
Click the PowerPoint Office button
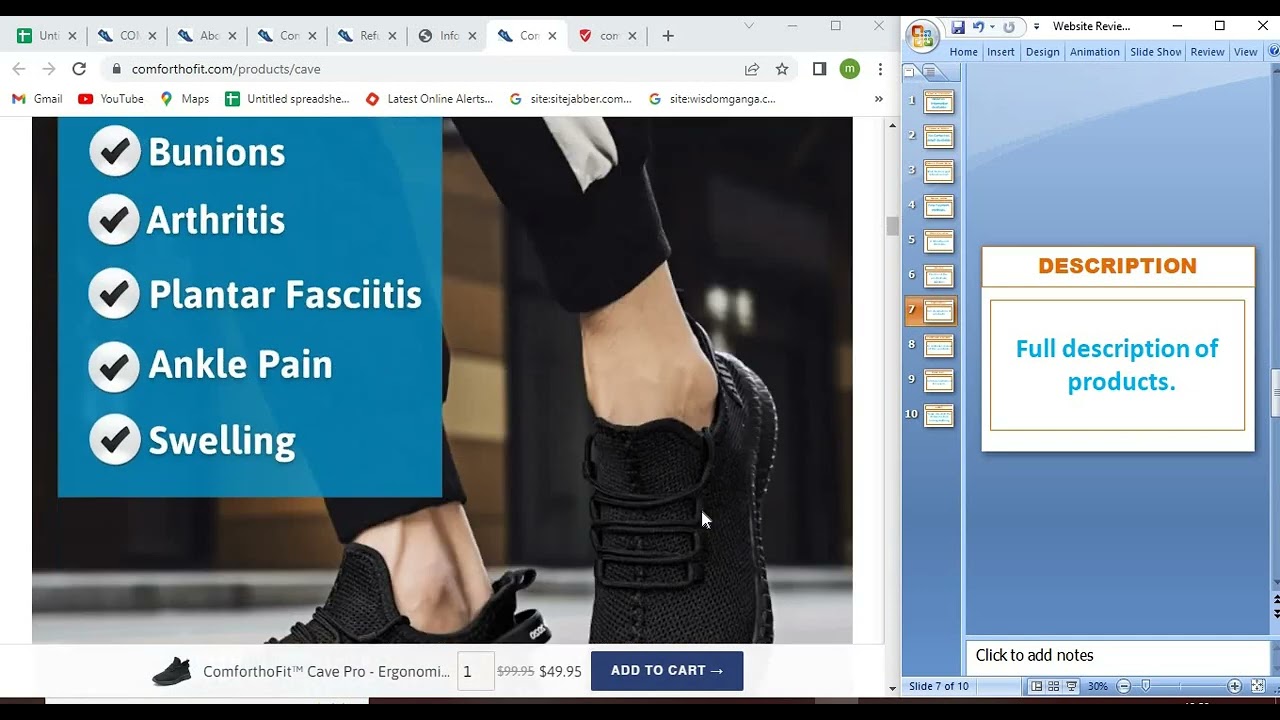pyautogui.click(x=921, y=37)
